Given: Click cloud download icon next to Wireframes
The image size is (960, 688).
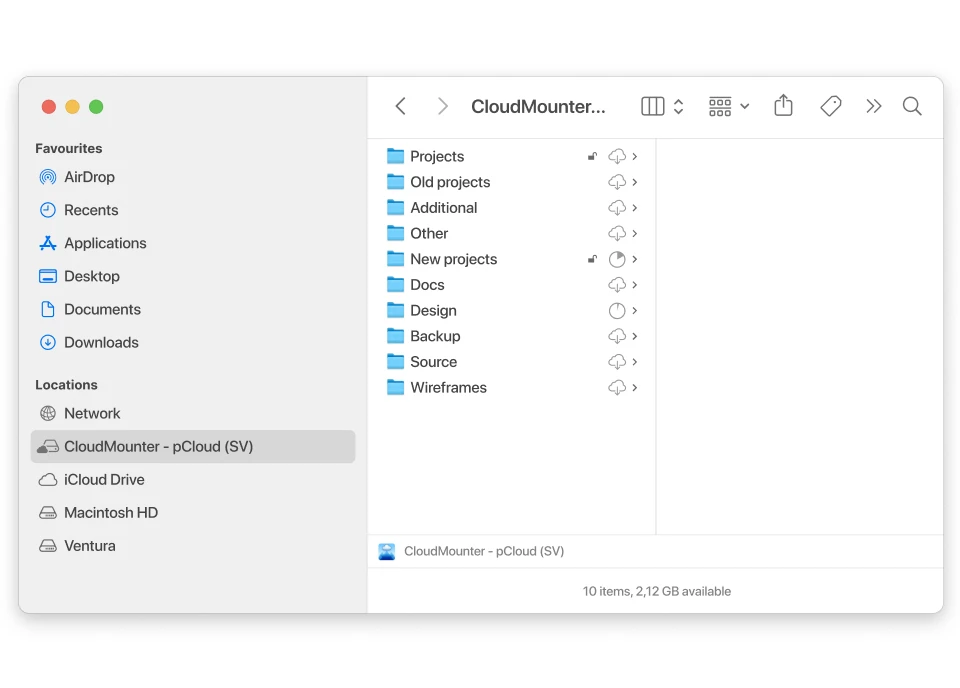Looking at the screenshot, I should coord(617,388).
